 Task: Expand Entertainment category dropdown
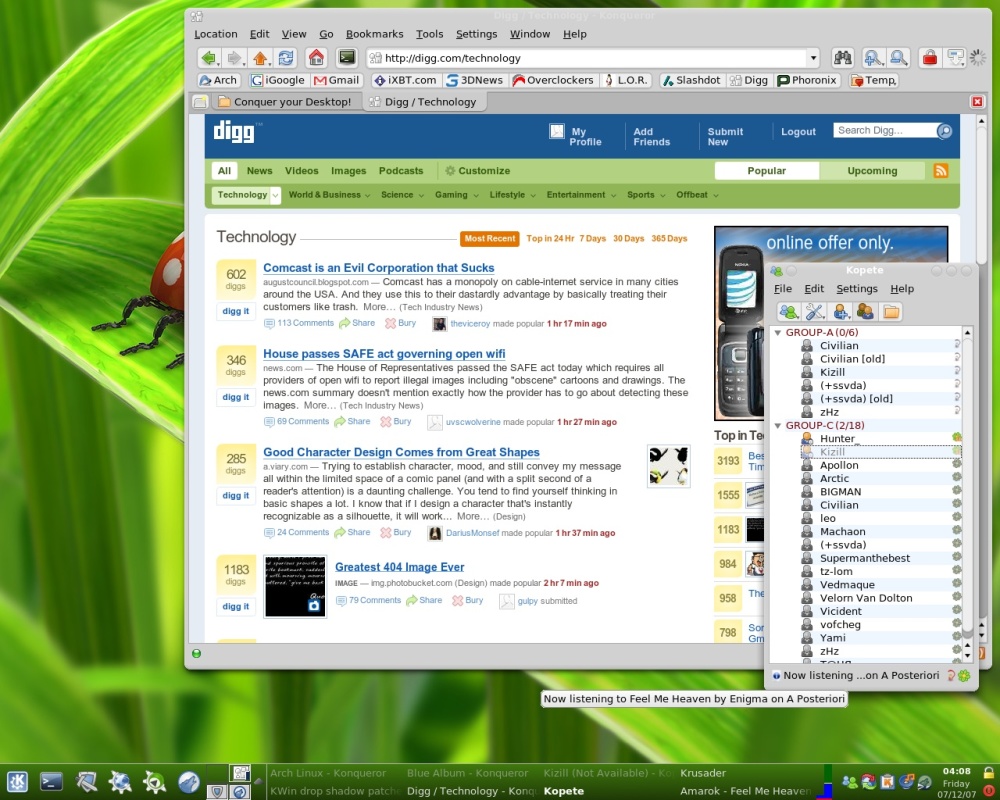(x=614, y=196)
